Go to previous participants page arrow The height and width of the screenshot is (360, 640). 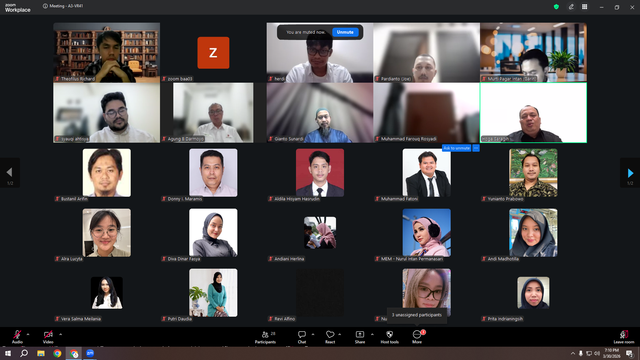coord(10,173)
